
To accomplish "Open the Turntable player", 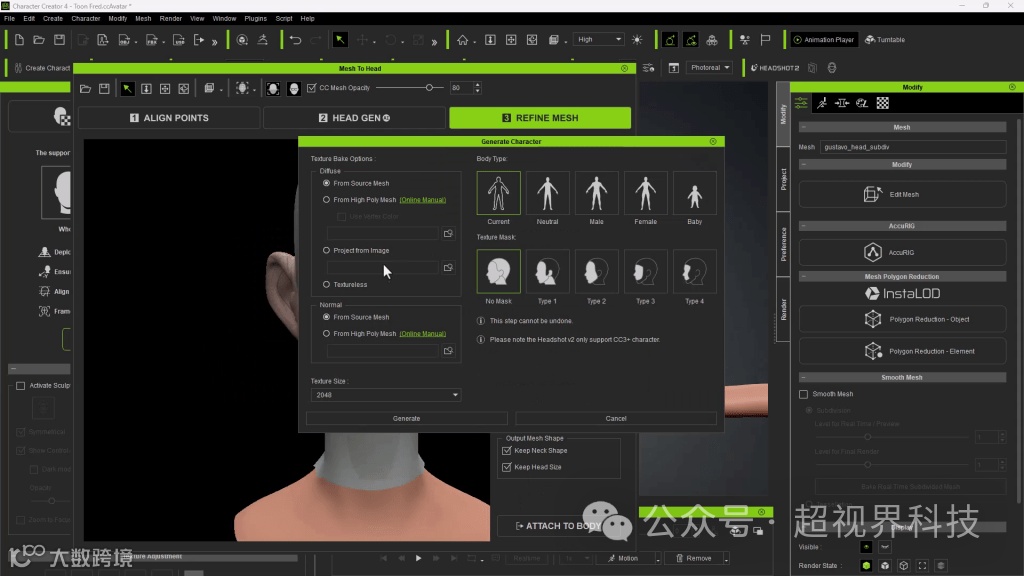I will (x=886, y=40).
